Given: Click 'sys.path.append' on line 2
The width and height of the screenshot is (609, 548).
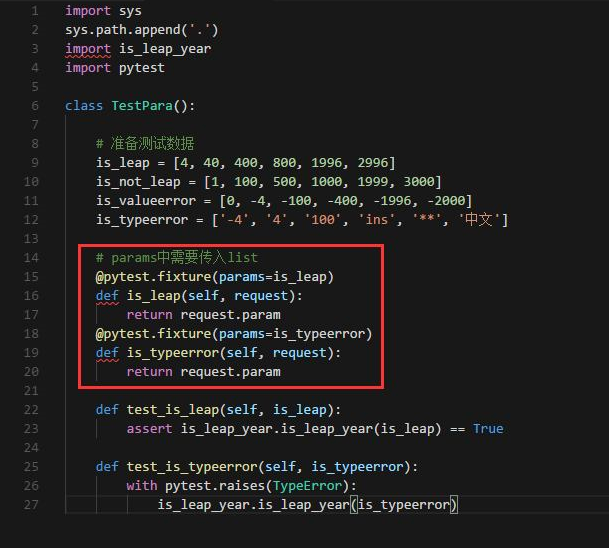Looking at the screenshot, I should pos(123,30).
